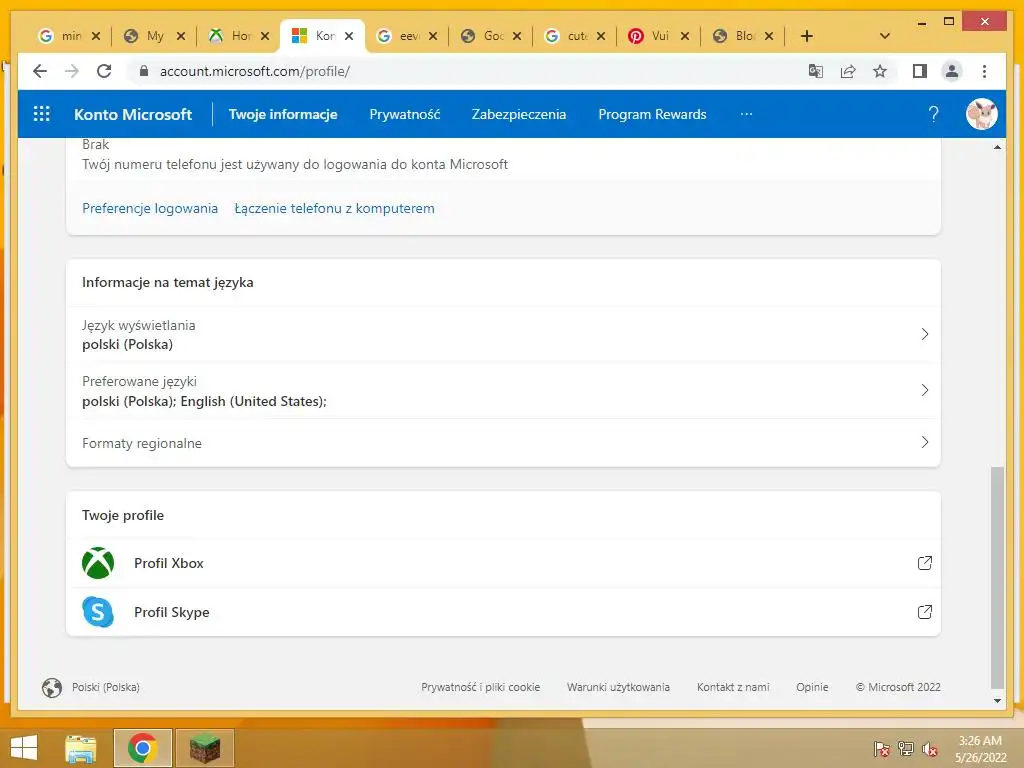This screenshot has height=768, width=1024.
Task: Click the scrollbar up arrow
Action: [997, 147]
